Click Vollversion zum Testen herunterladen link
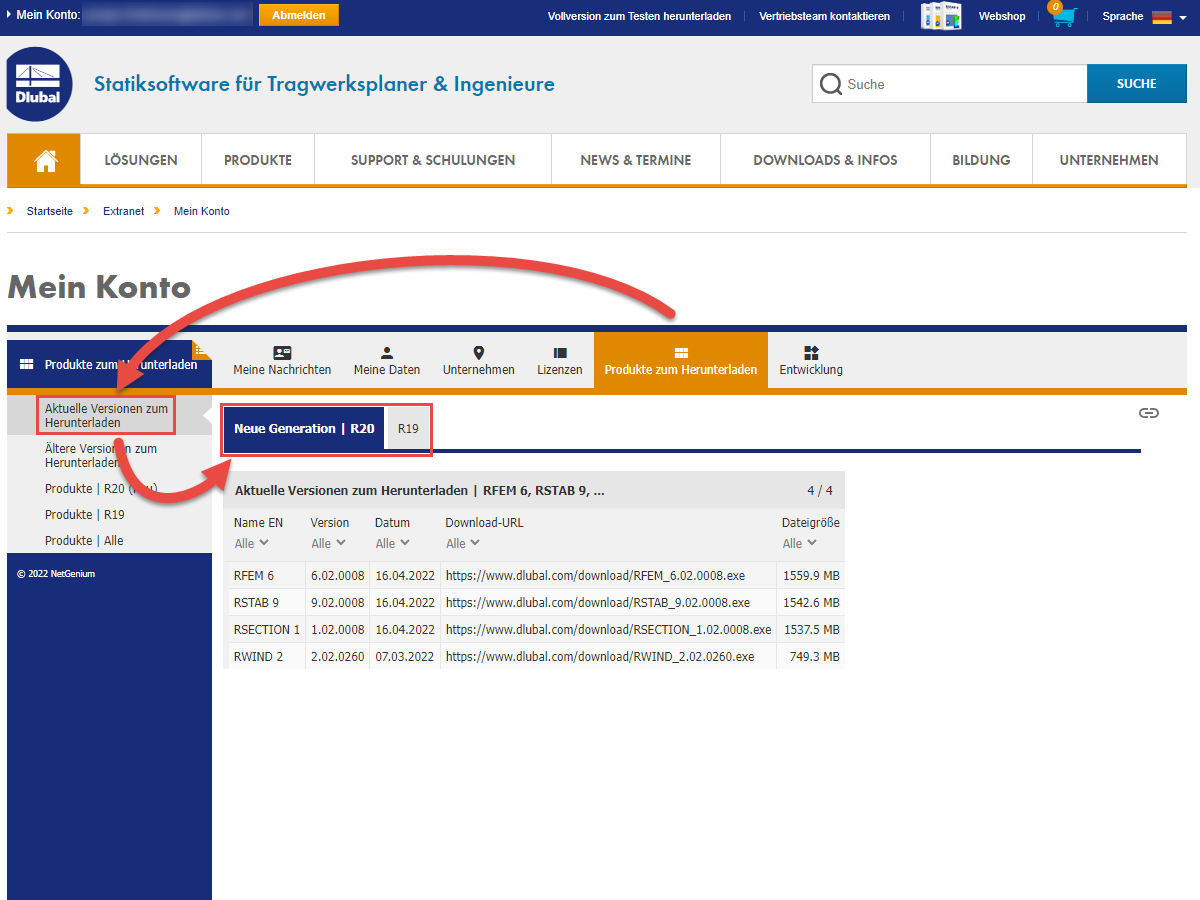The image size is (1200, 900). coord(639,16)
